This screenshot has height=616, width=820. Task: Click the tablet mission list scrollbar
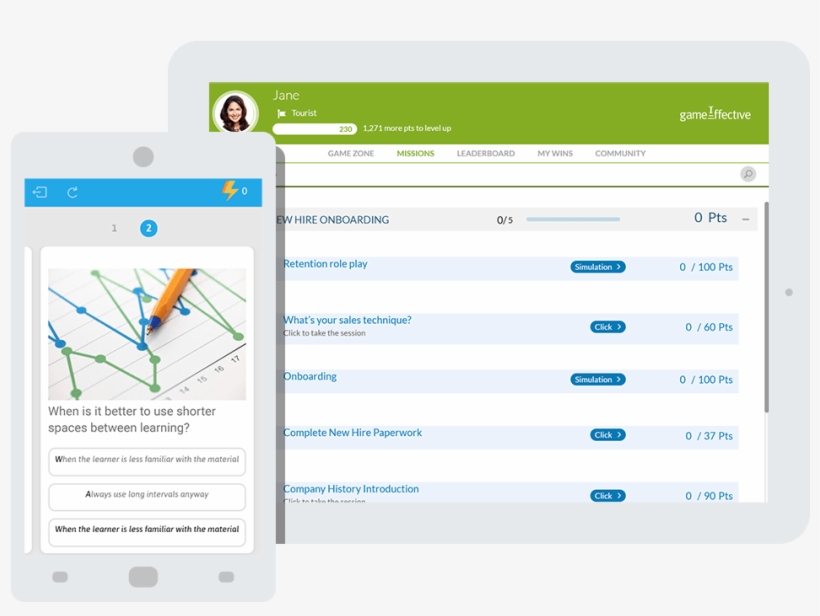(766, 307)
